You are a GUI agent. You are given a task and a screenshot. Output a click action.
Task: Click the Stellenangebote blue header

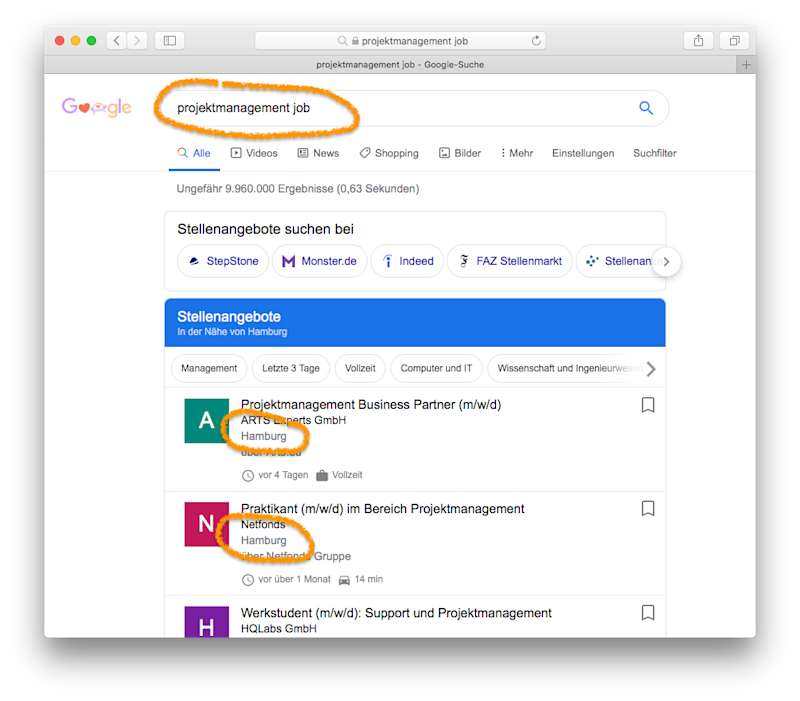(415, 323)
